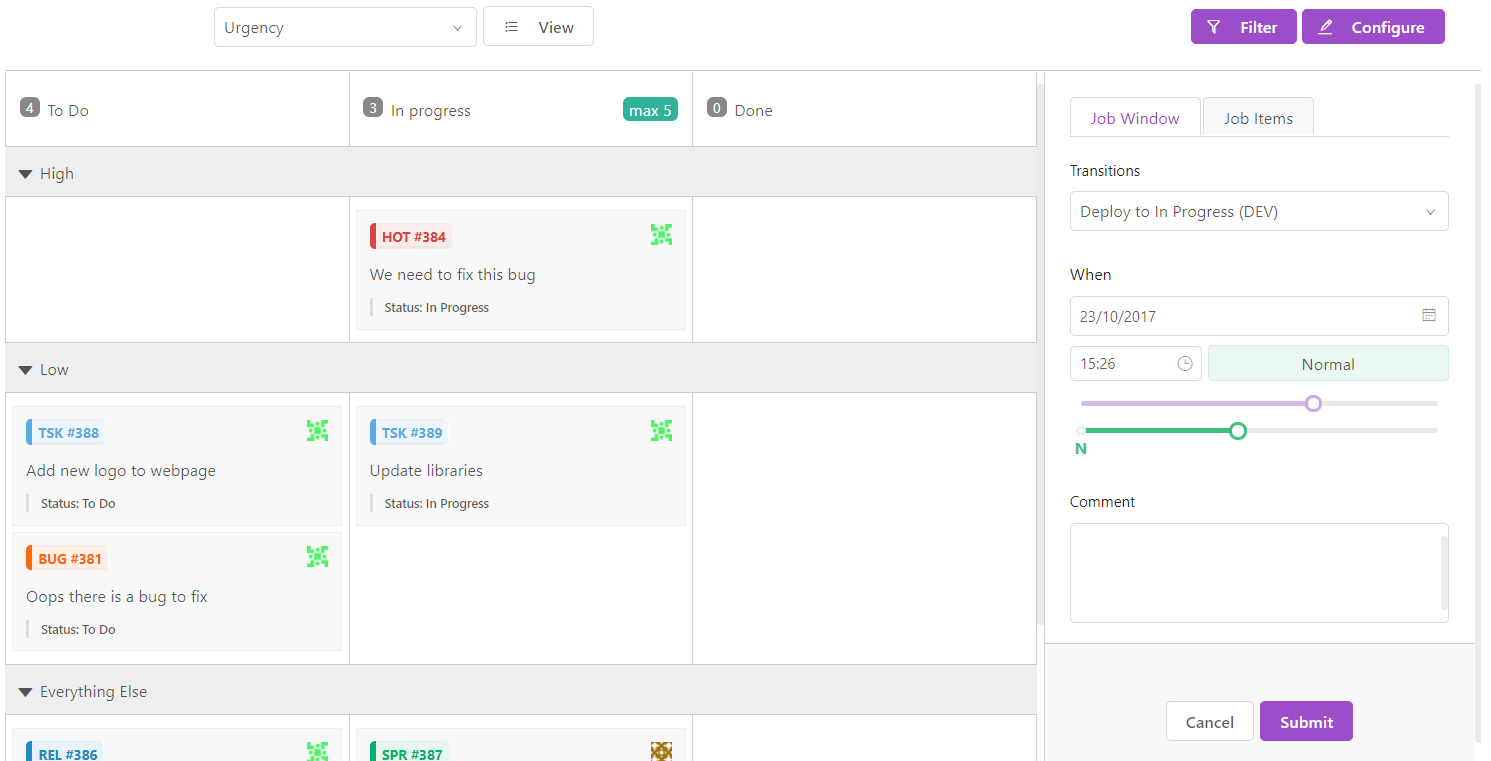Image resolution: width=1491 pixels, height=761 pixels.
Task: Click the list icon in View
Action: [x=511, y=27]
